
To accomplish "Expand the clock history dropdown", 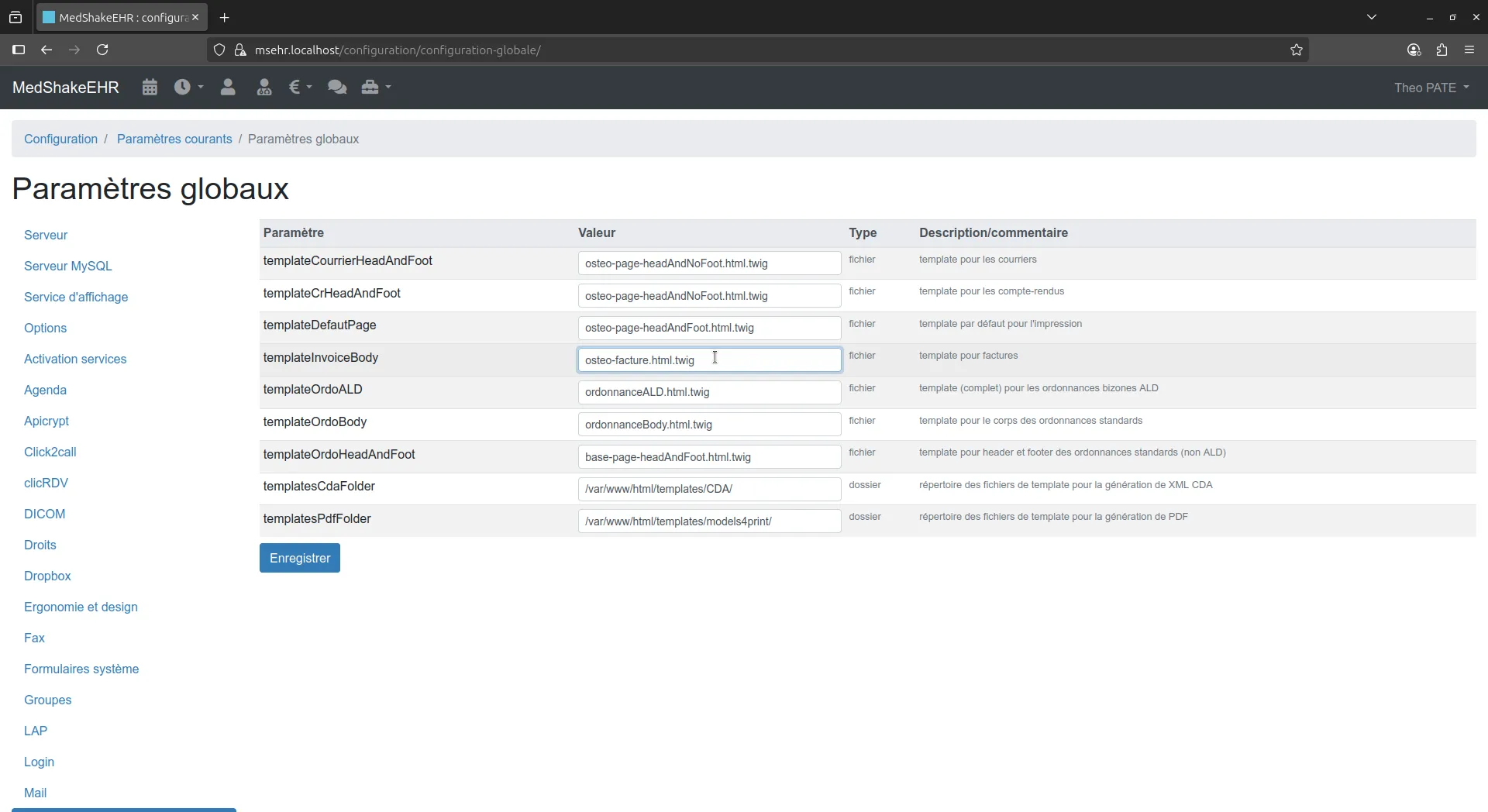I will point(188,88).
